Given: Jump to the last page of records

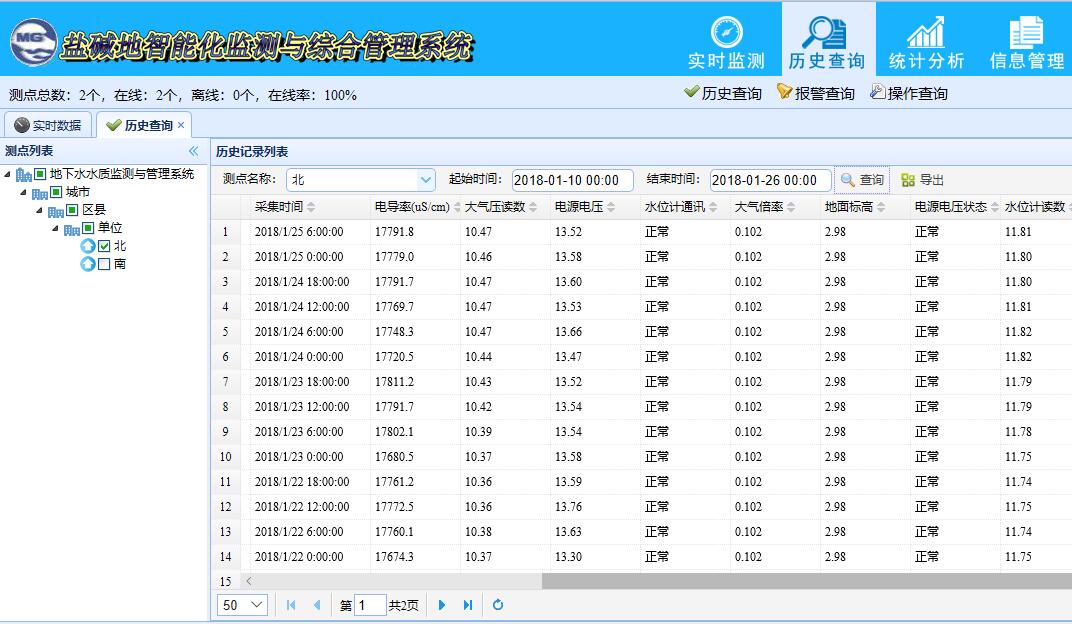Looking at the screenshot, I should coord(468,605).
